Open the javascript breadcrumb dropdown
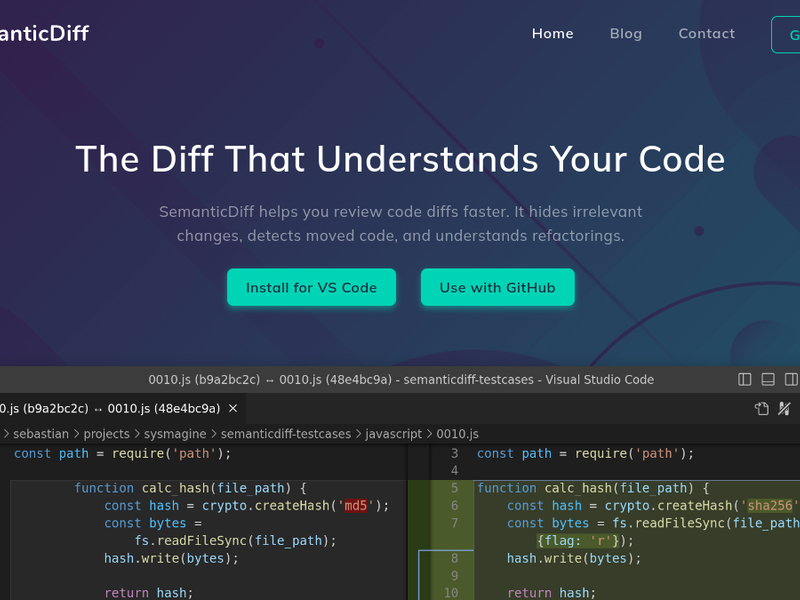 394,434
